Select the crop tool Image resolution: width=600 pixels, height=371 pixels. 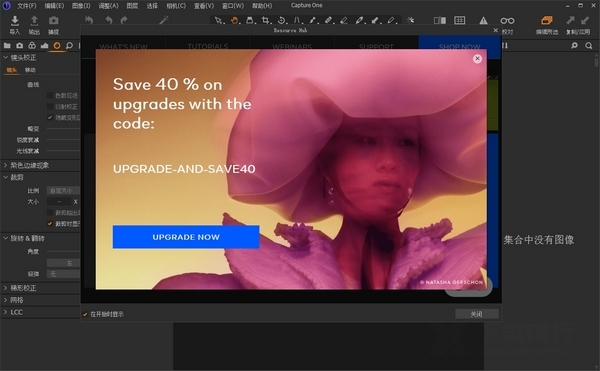[x=265, y=20]
